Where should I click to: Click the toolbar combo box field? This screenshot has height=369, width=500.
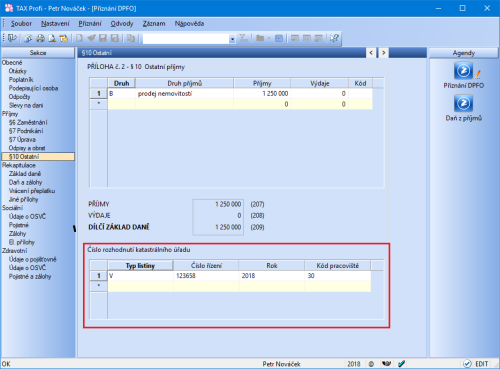(x=186, y=39)
